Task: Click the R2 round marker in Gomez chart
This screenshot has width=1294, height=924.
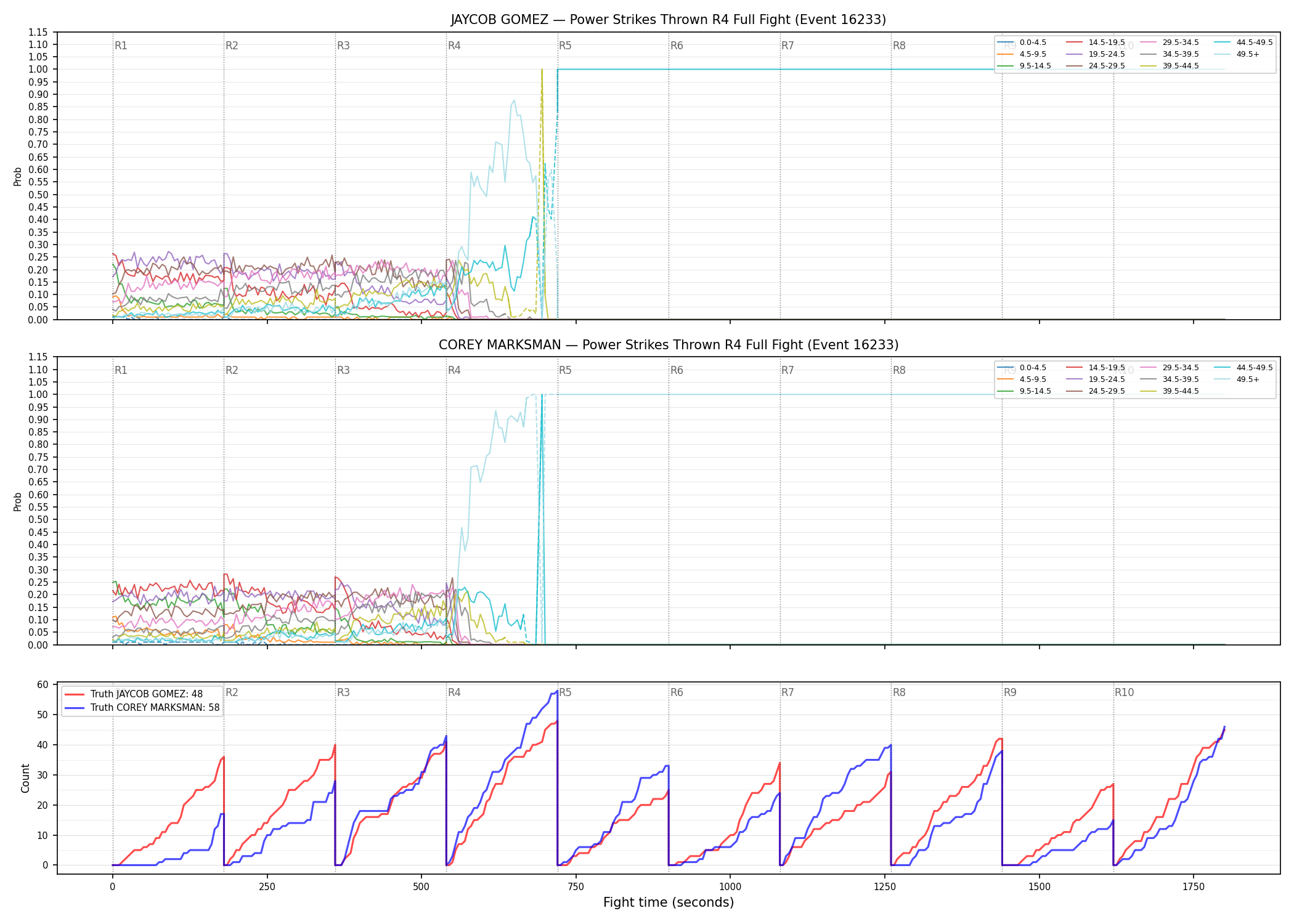Action: (232, 46)
